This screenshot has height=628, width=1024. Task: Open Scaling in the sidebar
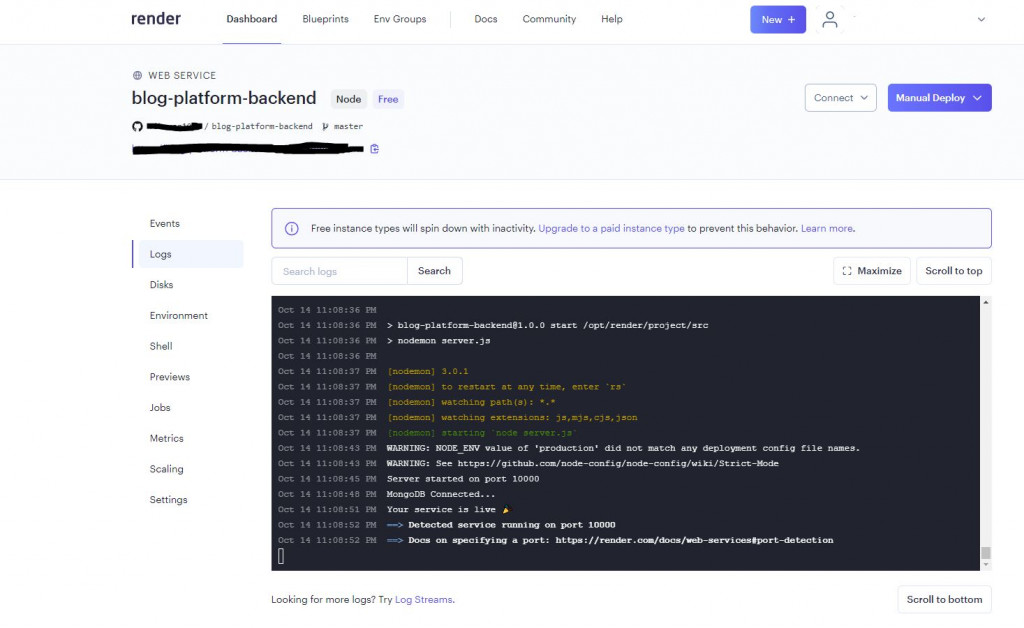pos(167,469)
